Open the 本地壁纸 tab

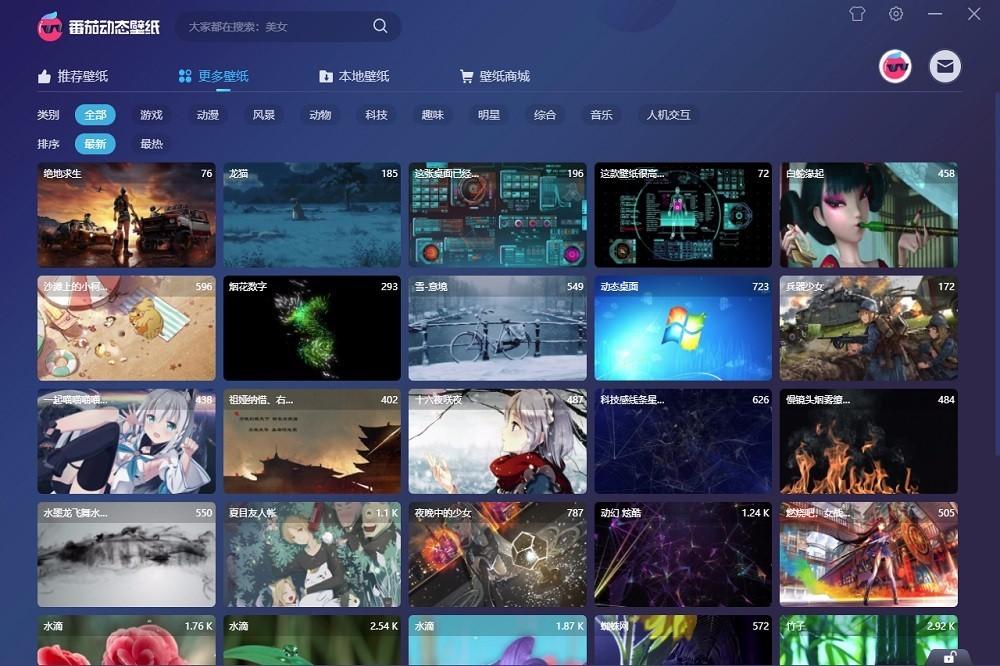354,76
